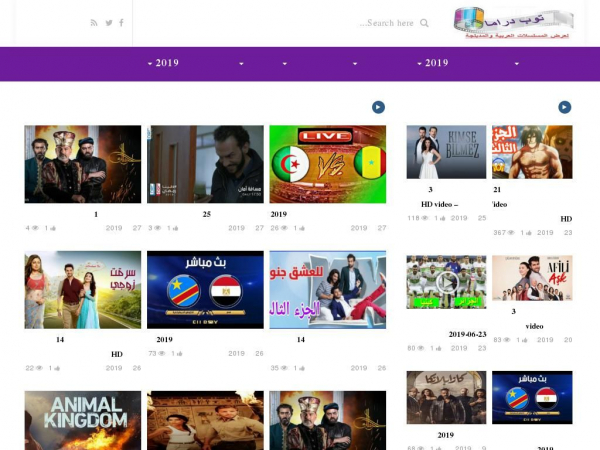Open the group on white sofa series thumbnail

click(x=328, y=290)
